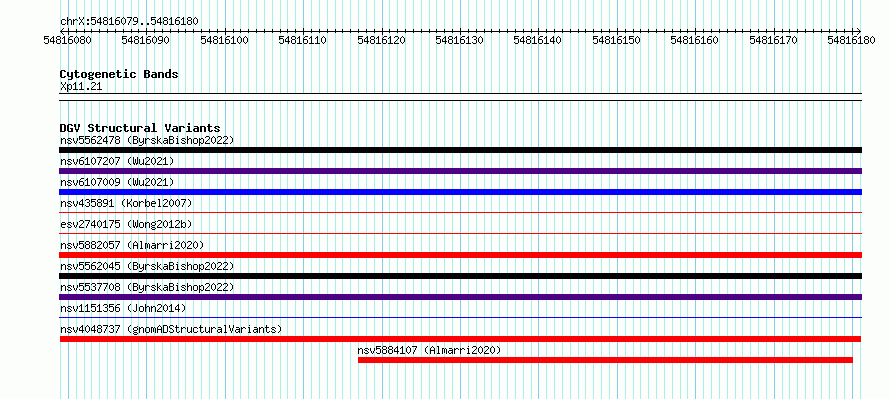The width and height of the screenshot is (890, 399).
Task: Open variant nsv435891 (Korbel2007) label
Action: coord(126,203)
